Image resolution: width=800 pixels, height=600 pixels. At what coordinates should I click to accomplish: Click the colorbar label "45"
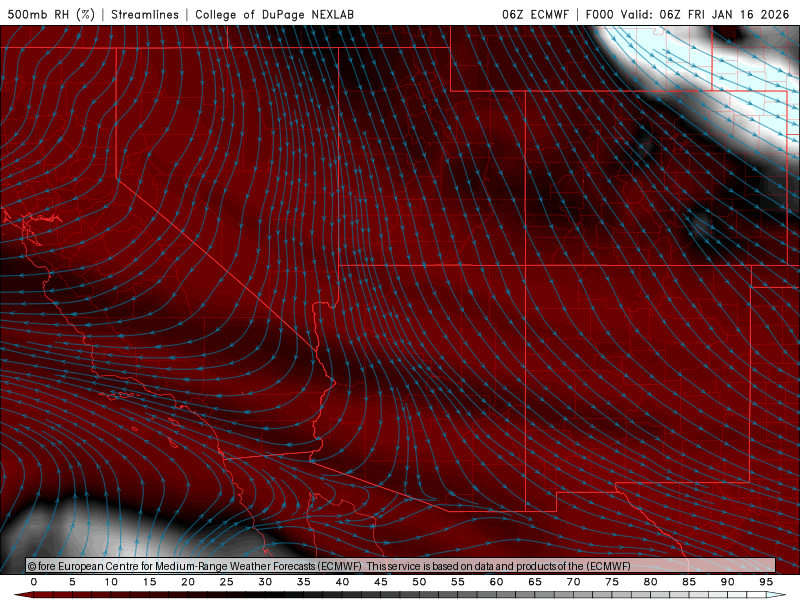pos(381,582)
